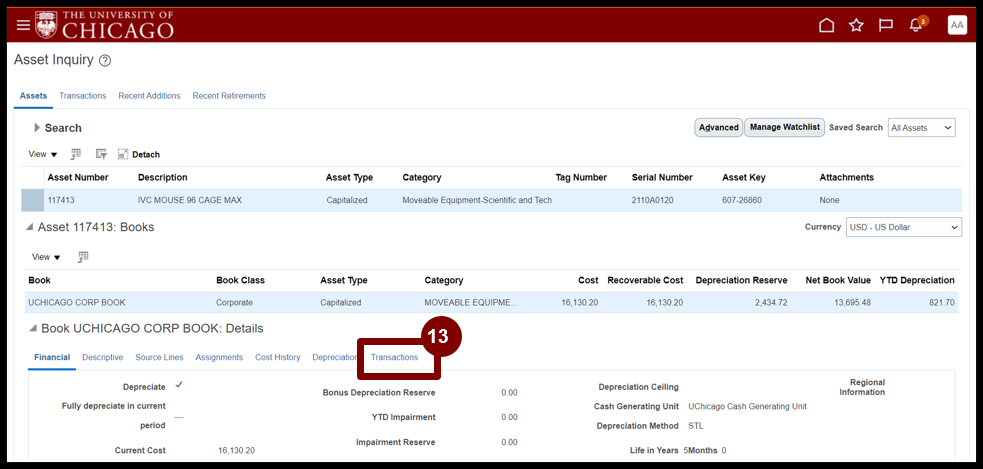Click the Attachments None cell
This screenshot has width=983, height=469.
[x=829, y=201]
